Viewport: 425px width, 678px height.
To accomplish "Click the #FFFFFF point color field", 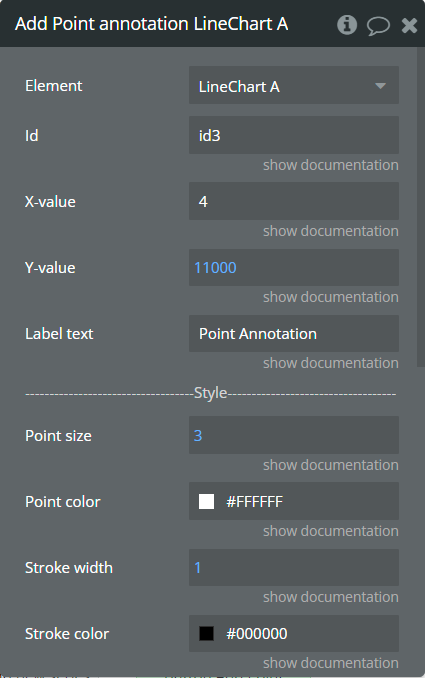I will pos(294,501).
